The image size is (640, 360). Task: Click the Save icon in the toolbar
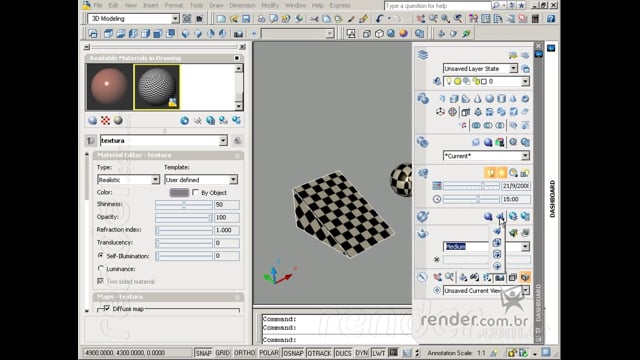tap(246, 19)
